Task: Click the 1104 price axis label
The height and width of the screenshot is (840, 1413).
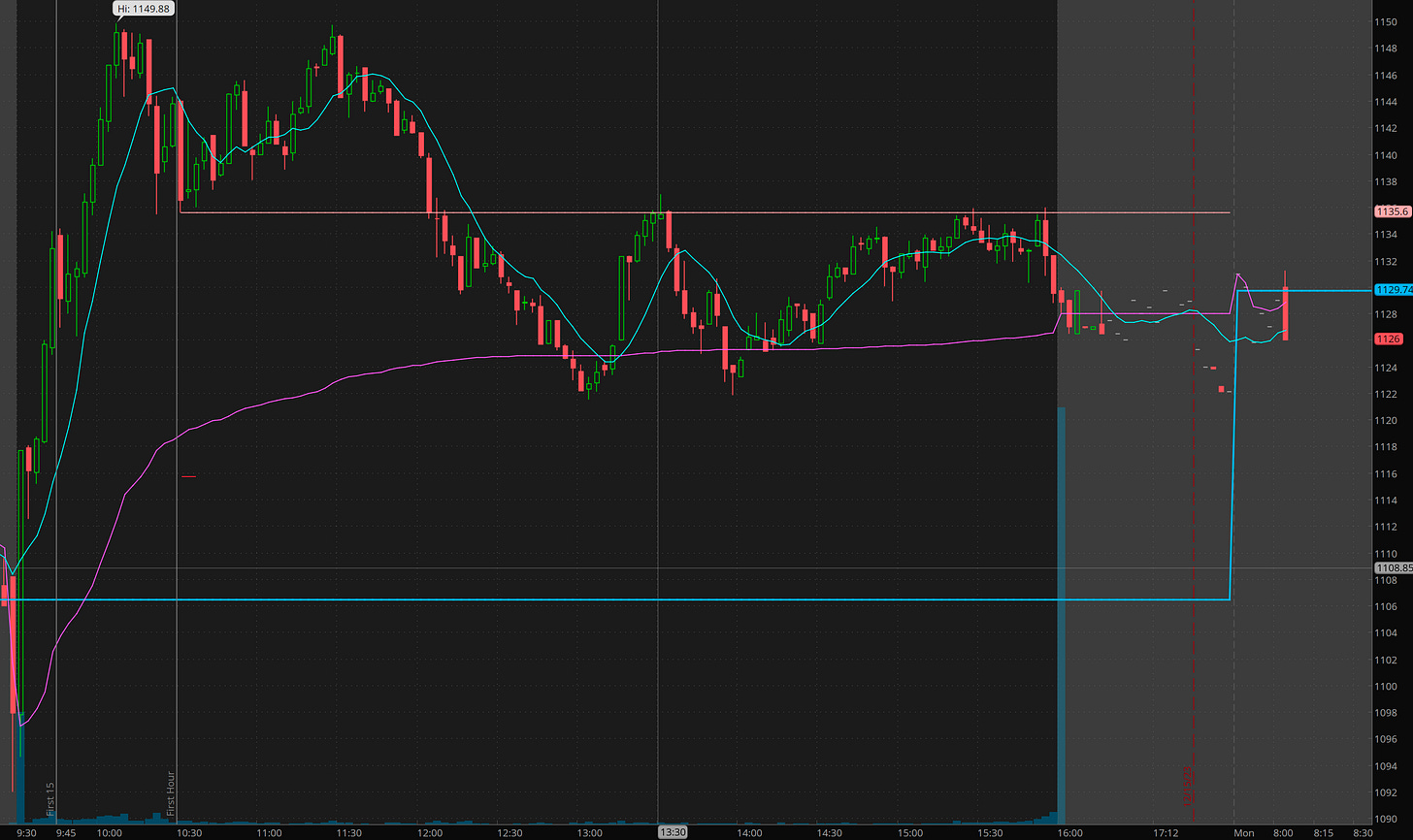Action: (1385, 633)
